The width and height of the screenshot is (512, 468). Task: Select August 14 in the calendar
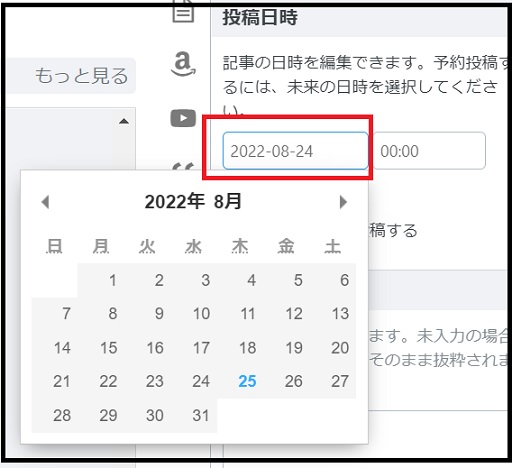coord(55,348)
